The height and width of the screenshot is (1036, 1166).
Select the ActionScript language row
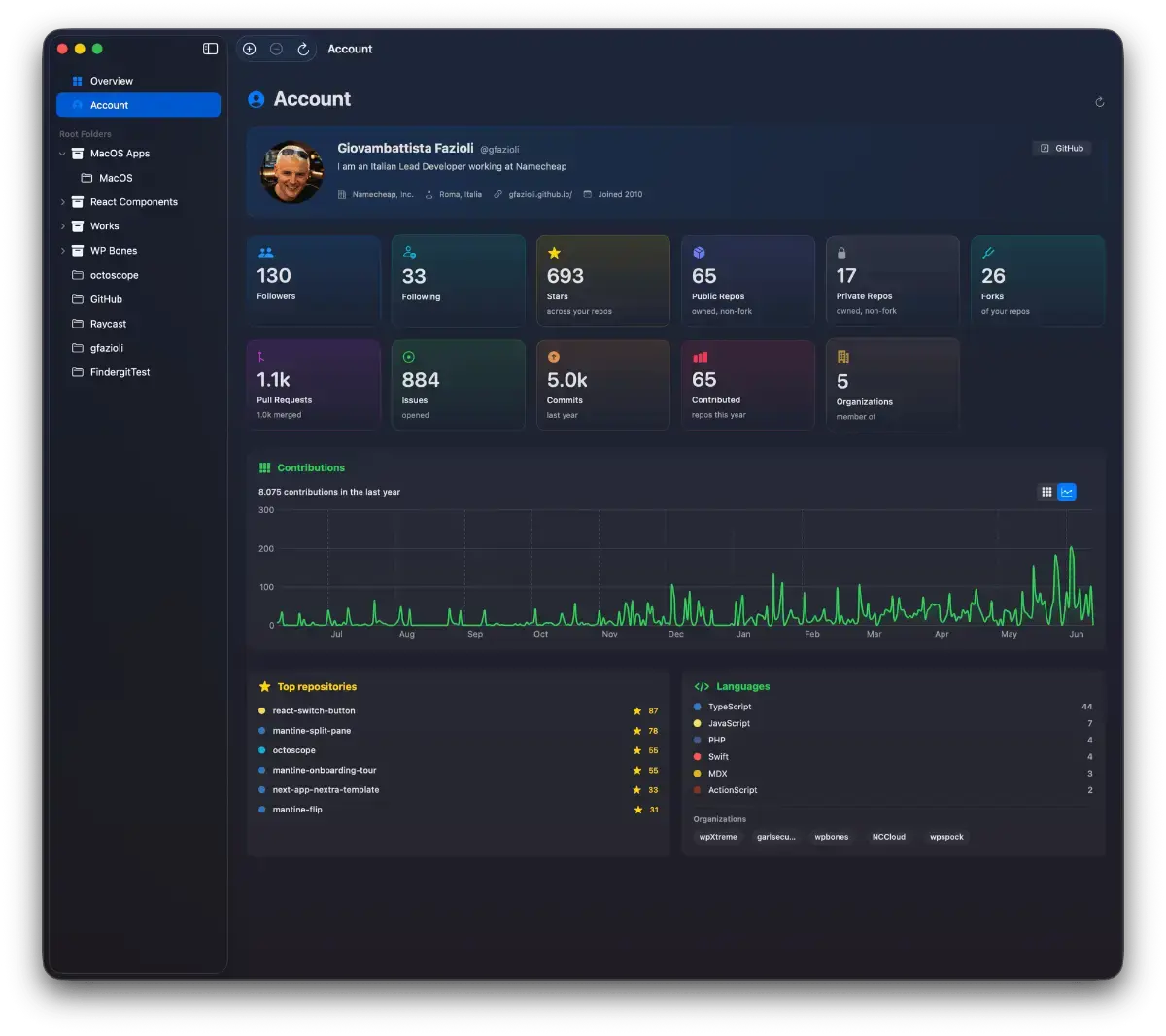coord(893,790)
